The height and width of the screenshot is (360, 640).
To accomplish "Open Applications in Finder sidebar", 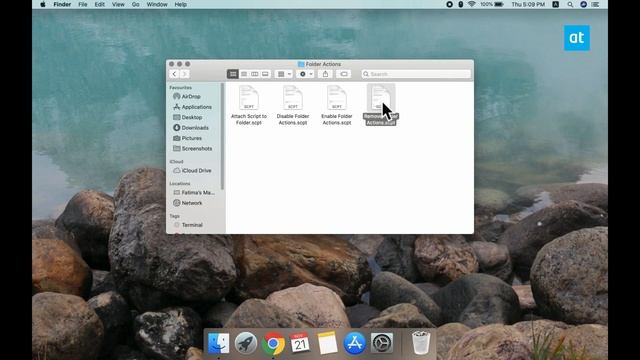I will pos(192,107).
